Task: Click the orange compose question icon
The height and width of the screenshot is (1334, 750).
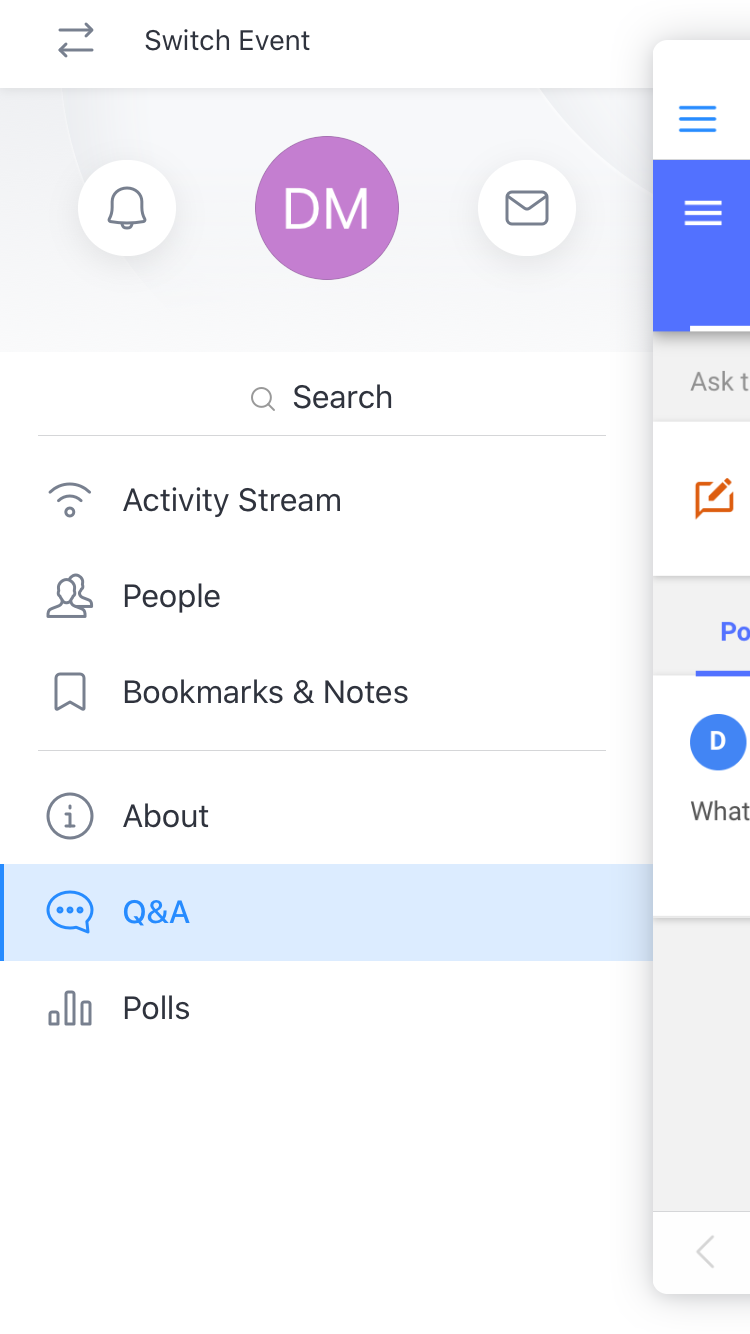Action: 715,498
